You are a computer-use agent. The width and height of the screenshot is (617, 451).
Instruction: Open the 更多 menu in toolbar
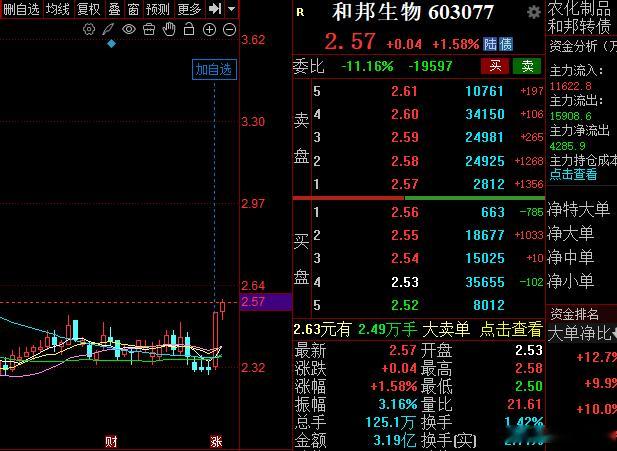tap(189, 9)
